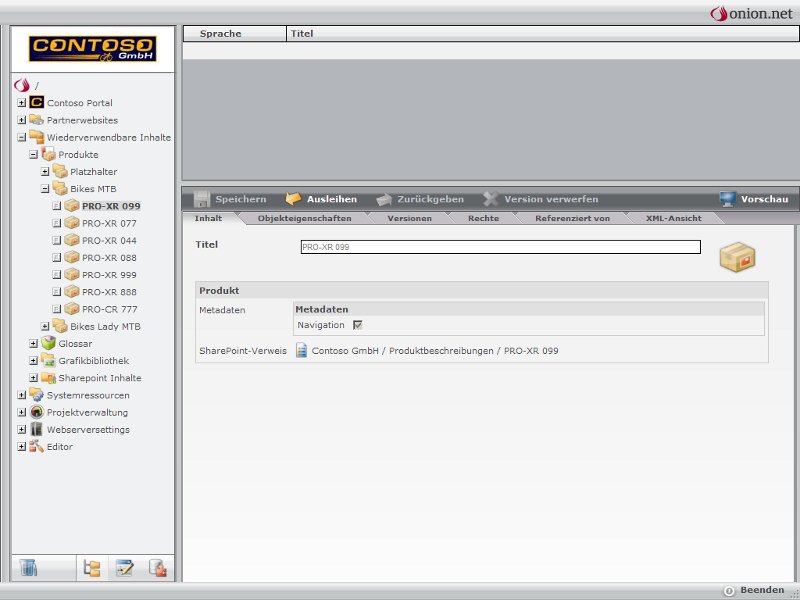
Task: Click the document with red puzzle icon
Action: 157,568
